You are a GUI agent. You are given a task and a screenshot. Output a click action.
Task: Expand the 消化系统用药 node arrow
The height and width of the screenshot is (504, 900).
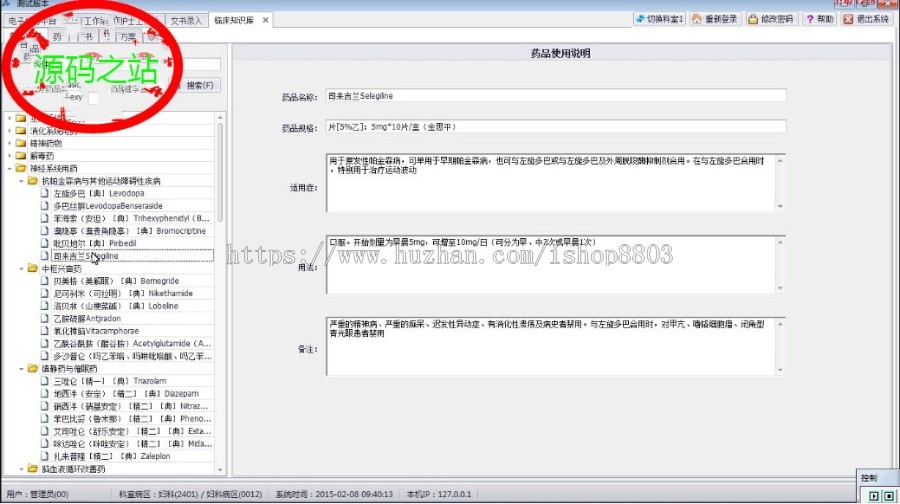(x=9, y=130)
